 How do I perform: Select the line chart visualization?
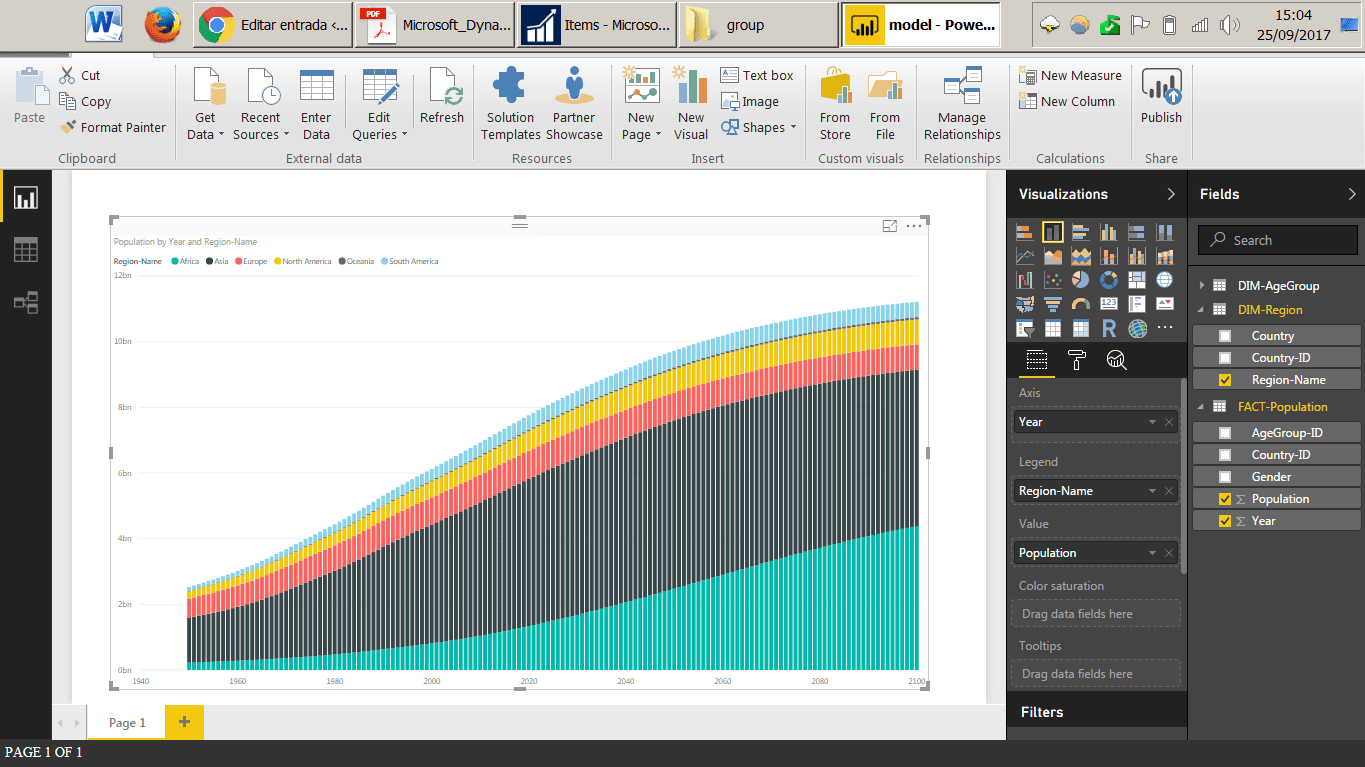tap(1024, 256)
